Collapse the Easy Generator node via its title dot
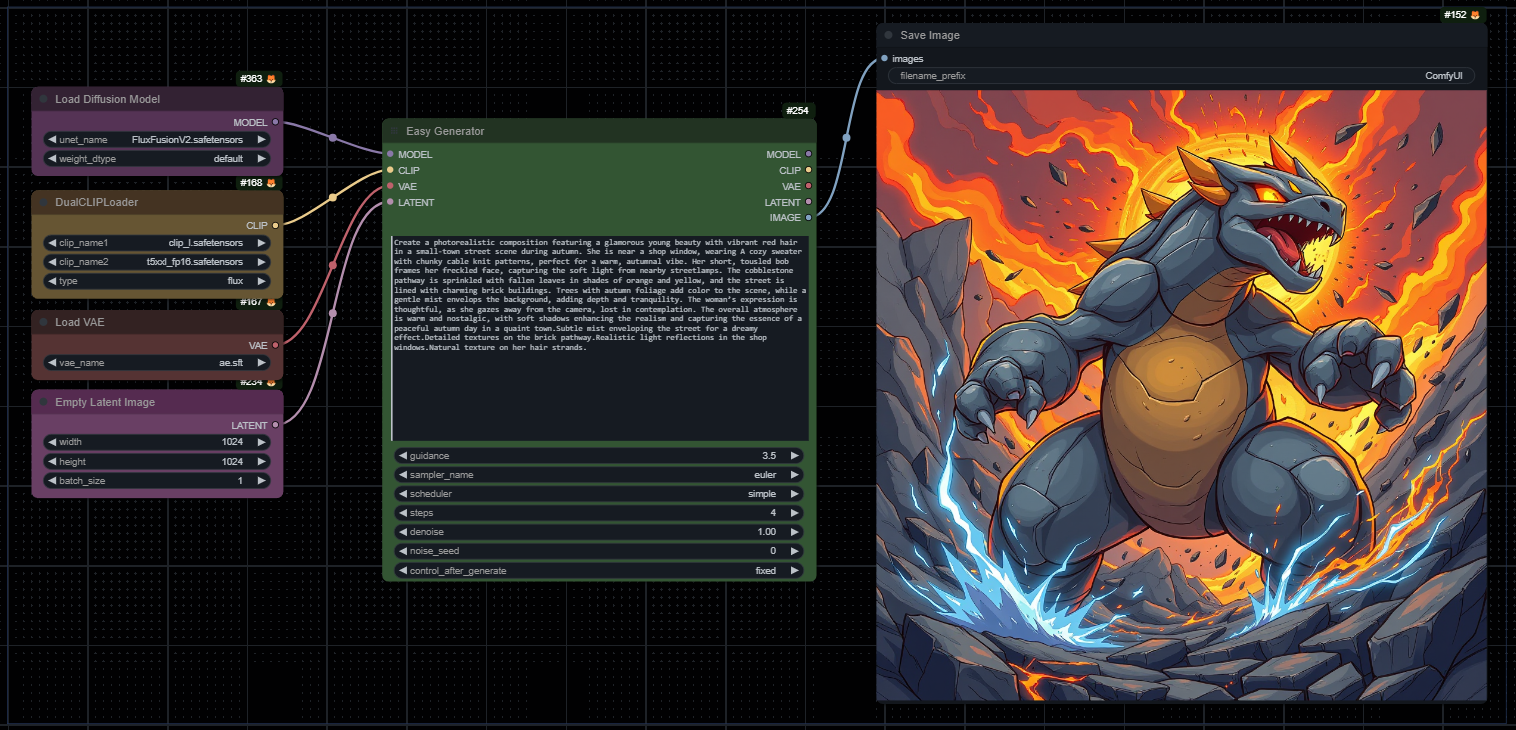 (x=395, y=131)
